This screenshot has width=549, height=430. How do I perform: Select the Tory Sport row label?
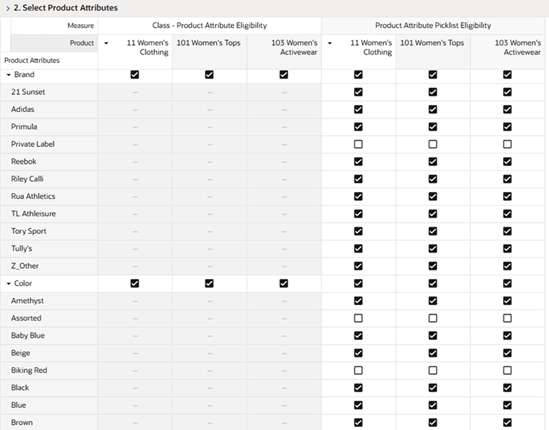pos(28,231)
